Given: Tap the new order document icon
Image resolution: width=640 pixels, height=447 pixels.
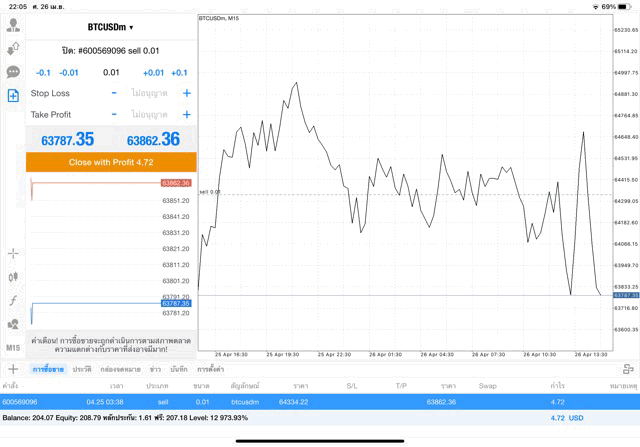Looking at the screenshot, I should [x=13, y=96].
